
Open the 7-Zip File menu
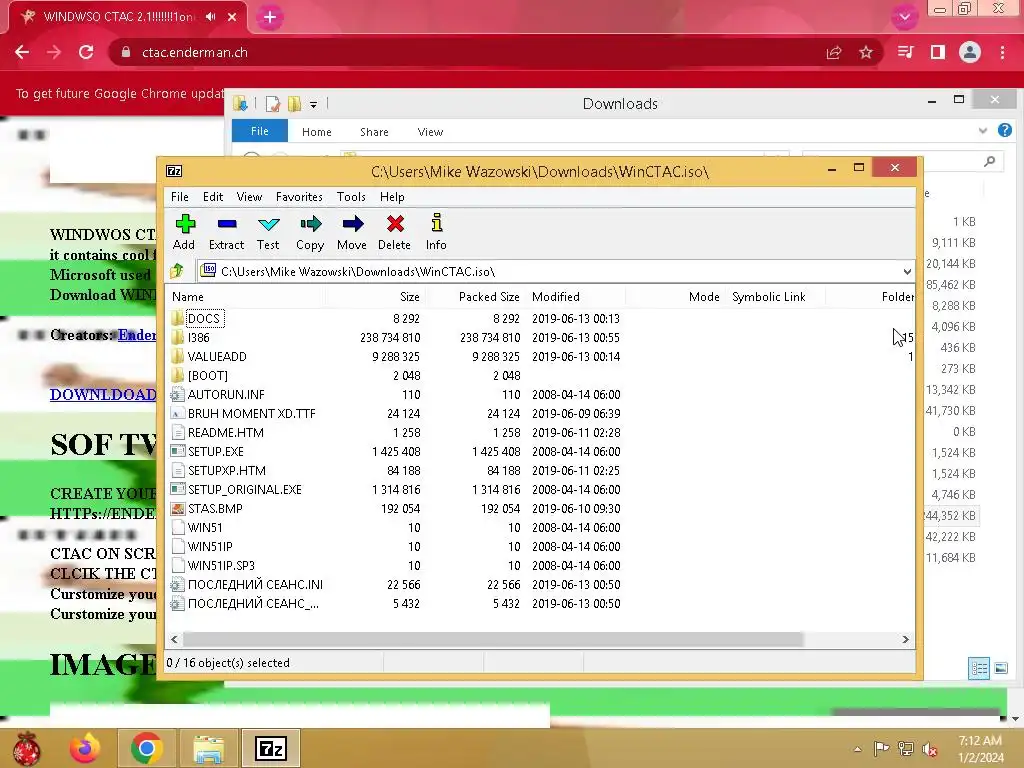coord(180,197)
